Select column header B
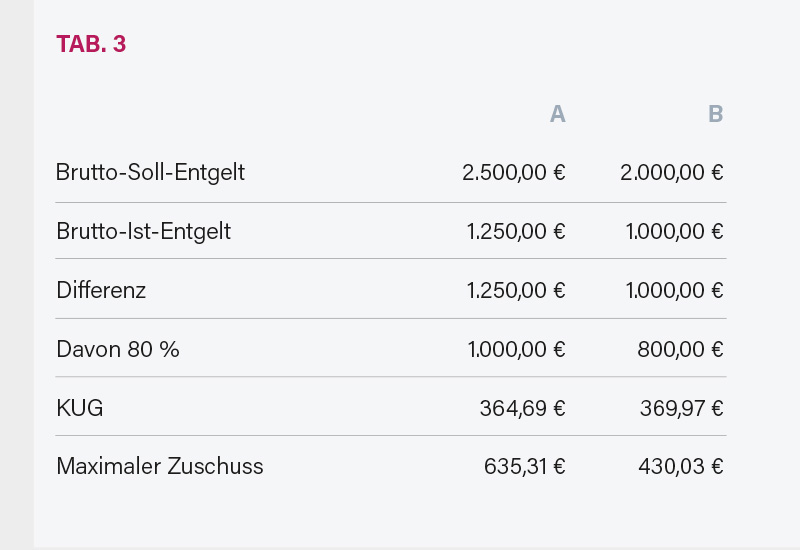The image size is (800, 550). pos(715,114)
